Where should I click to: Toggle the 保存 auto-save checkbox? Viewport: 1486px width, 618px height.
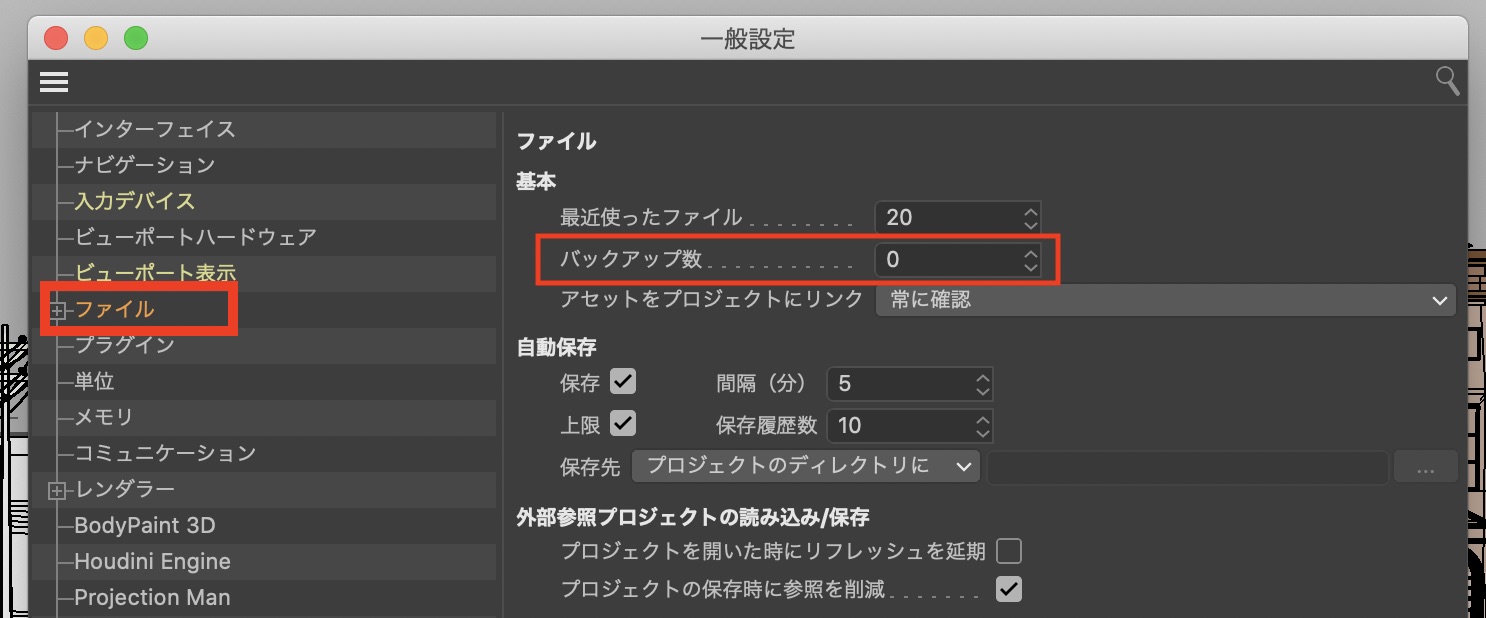pyautogui.click(x=623, y=382)
